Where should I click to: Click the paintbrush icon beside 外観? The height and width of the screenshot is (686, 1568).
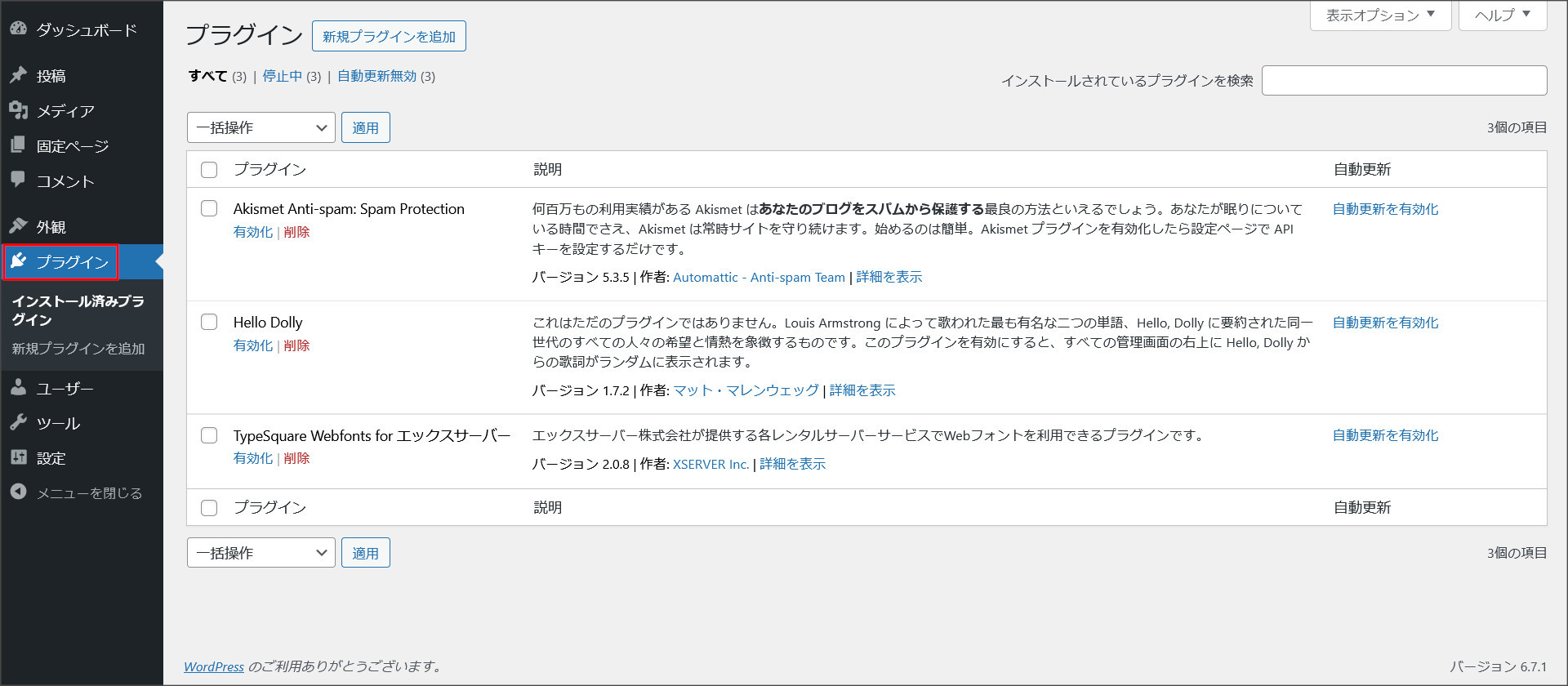coord(18,226)
